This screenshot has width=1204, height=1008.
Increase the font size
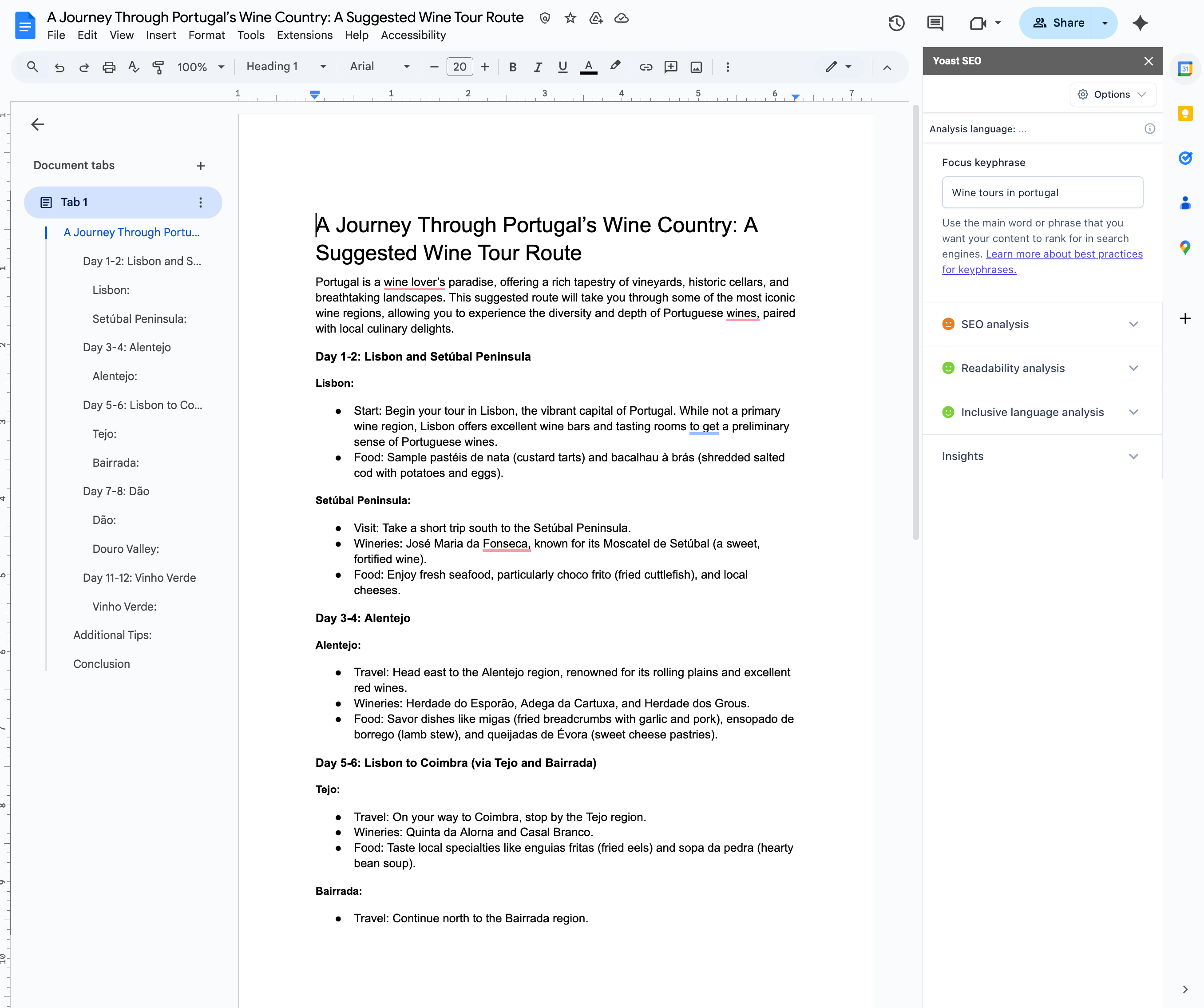[x=484, y=67]
